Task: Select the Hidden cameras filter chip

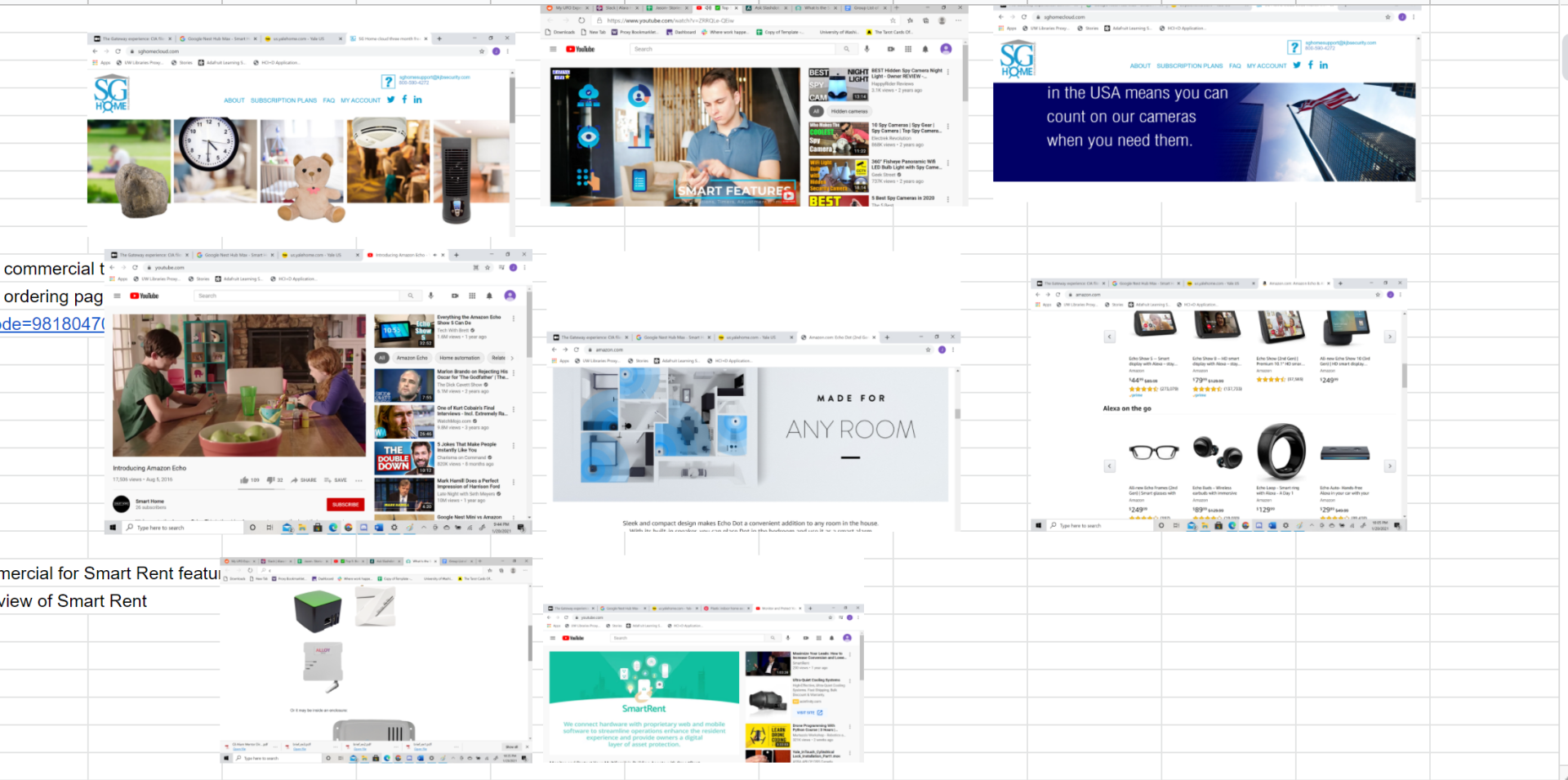Action: tap(849, 111)
